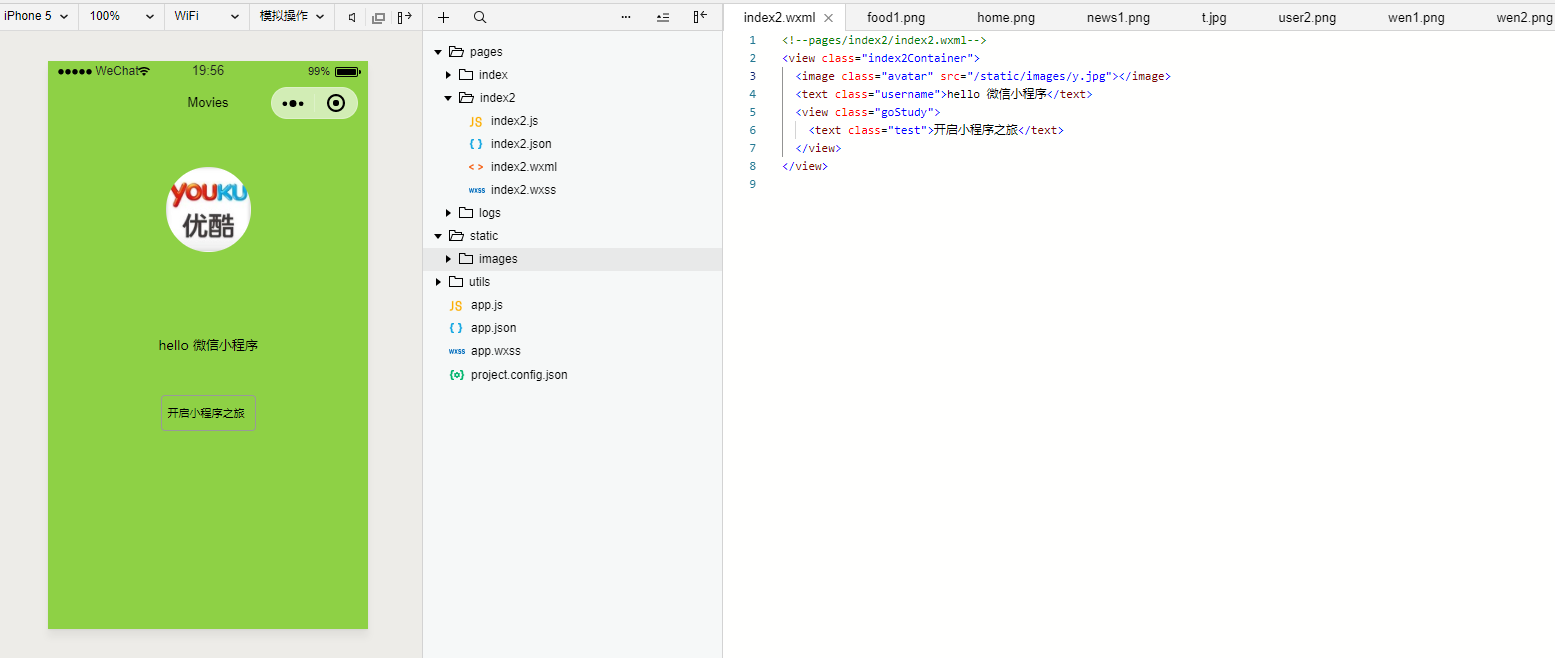1555x658 pixels.
Task: Switch to the news1.png tab
Action: click(x=1118, y=18)
